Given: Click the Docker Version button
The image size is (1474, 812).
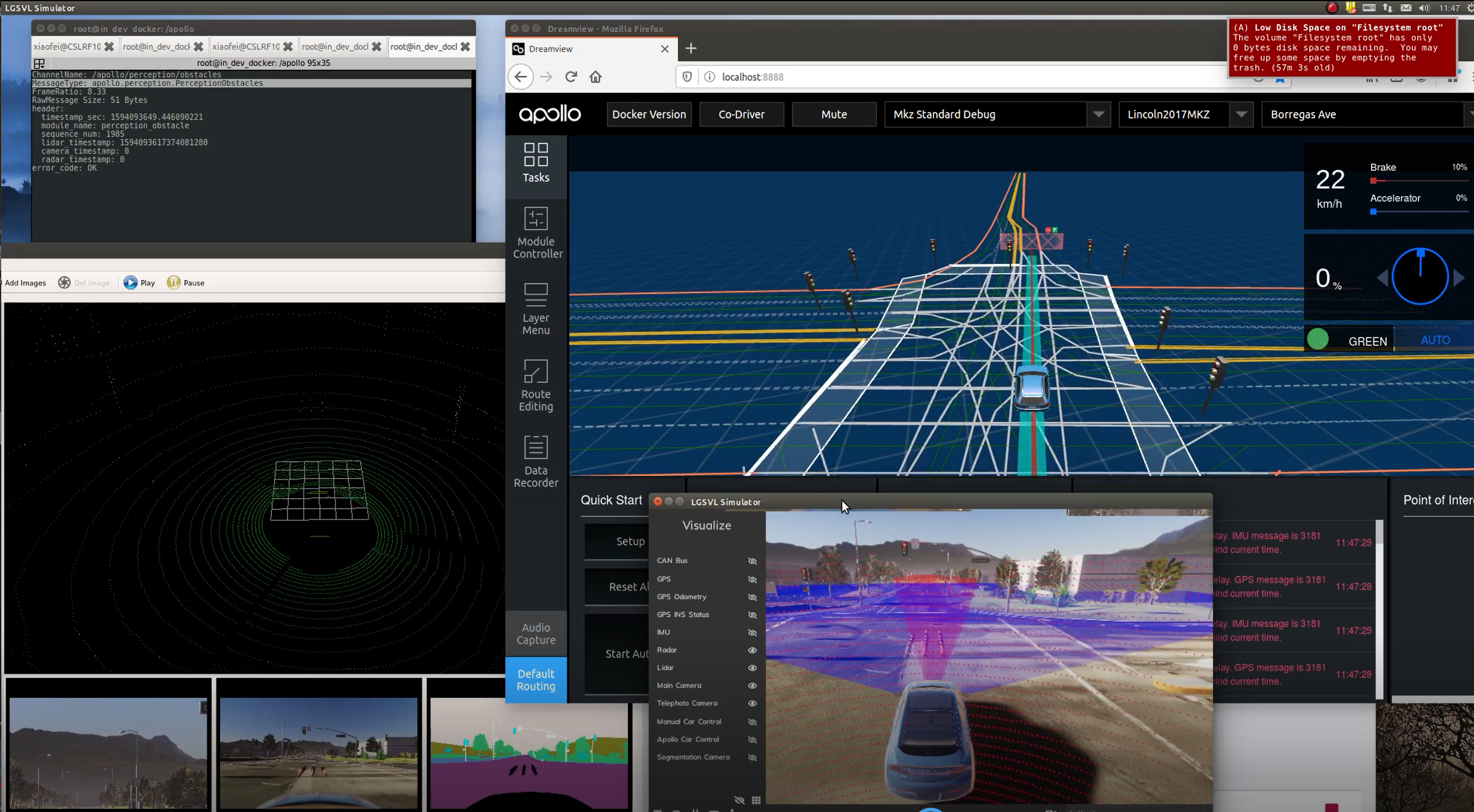Looking at the screenshot, I should [x=649, y=114].
